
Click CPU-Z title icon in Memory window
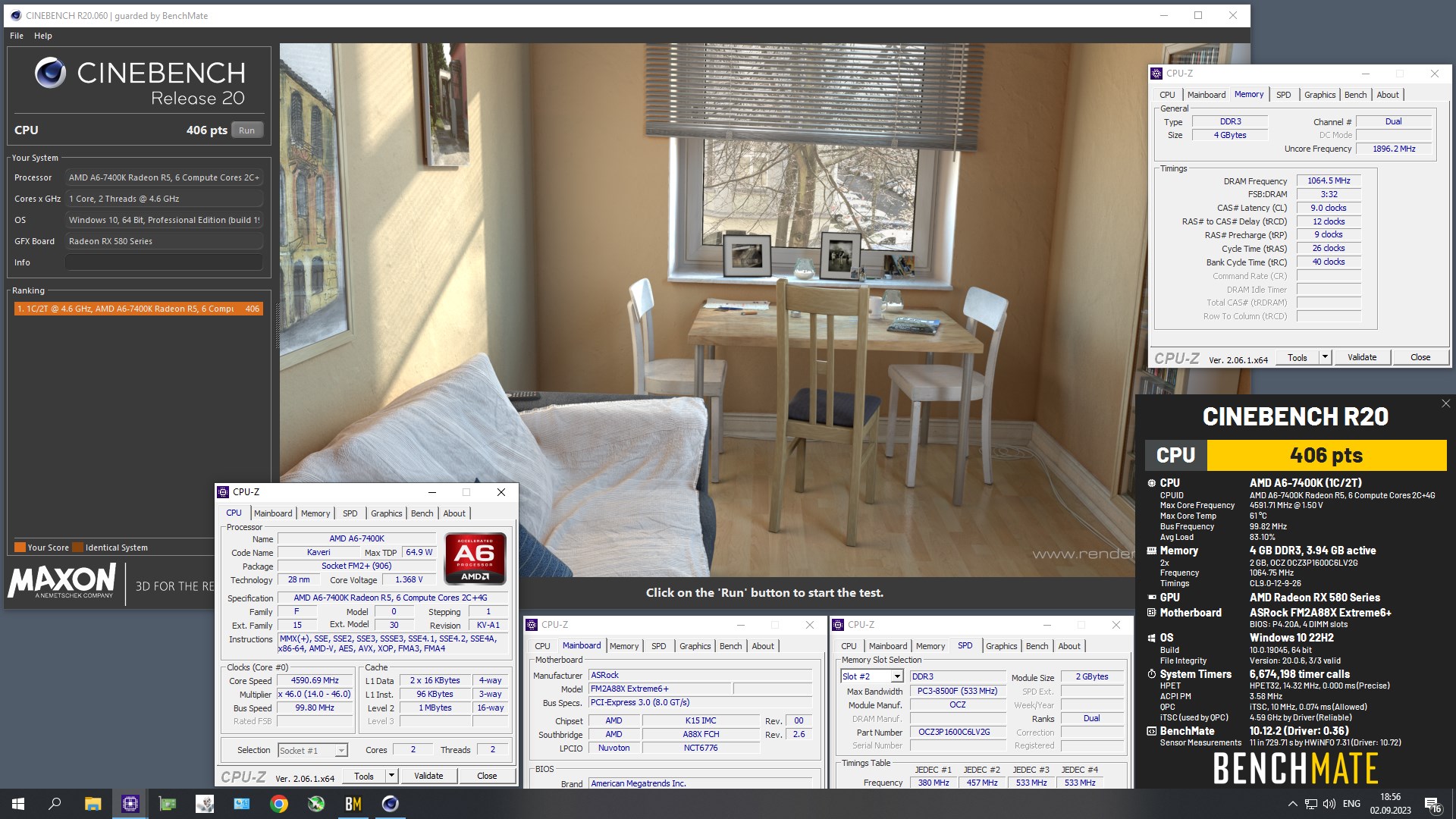1156,74
